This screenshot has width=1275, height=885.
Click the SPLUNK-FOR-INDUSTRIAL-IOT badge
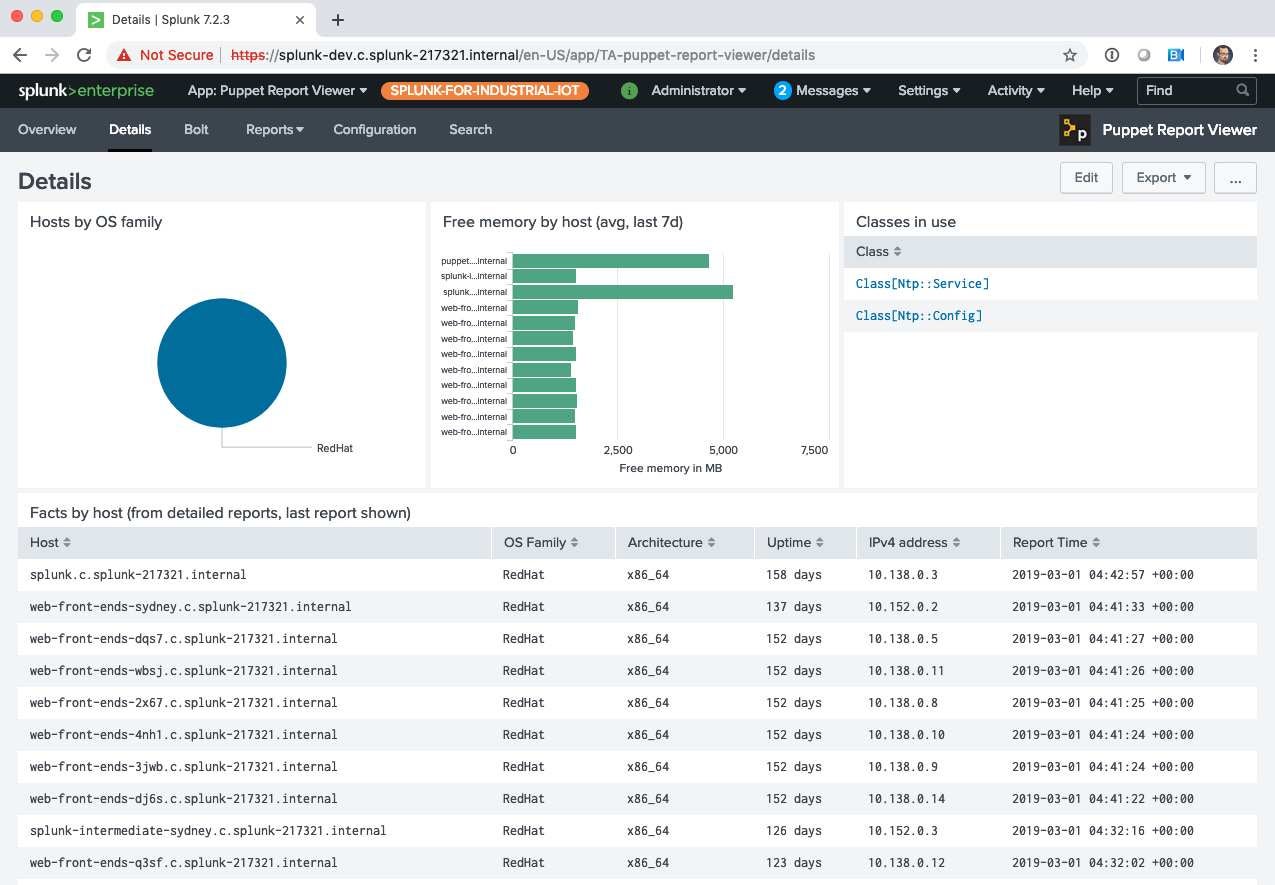tap(485, 90)
